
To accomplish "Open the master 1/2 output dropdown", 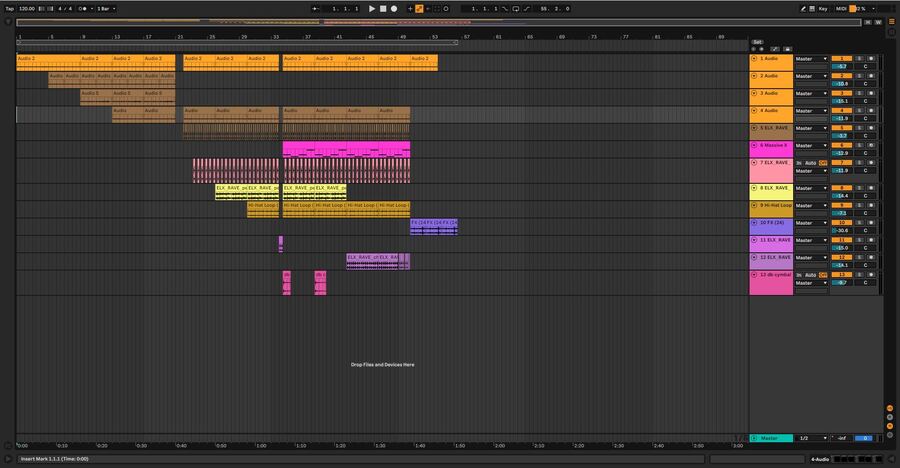I will [x=811, y=438].
